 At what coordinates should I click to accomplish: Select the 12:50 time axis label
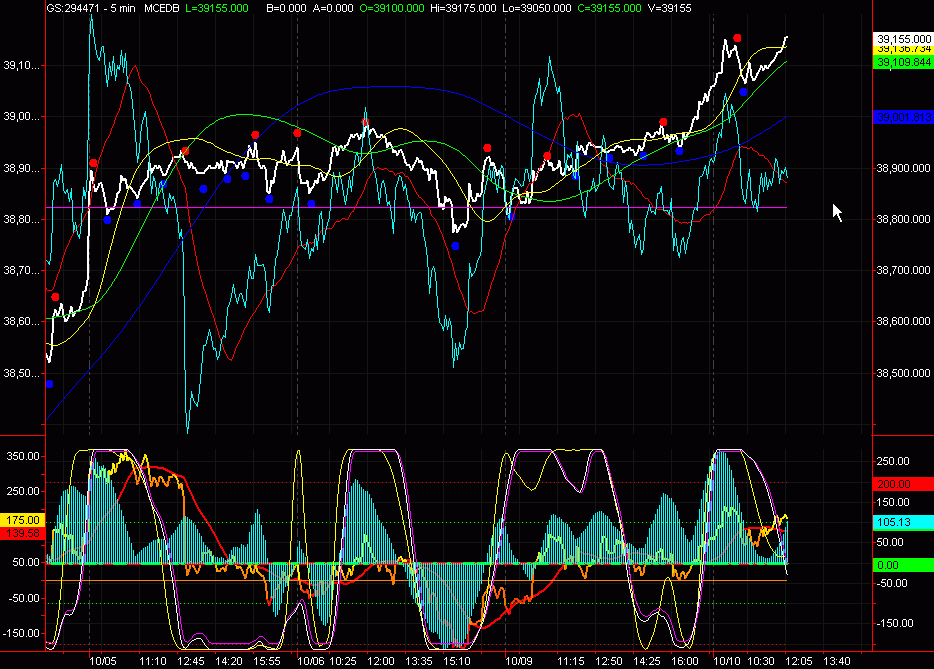pos(609,661)
